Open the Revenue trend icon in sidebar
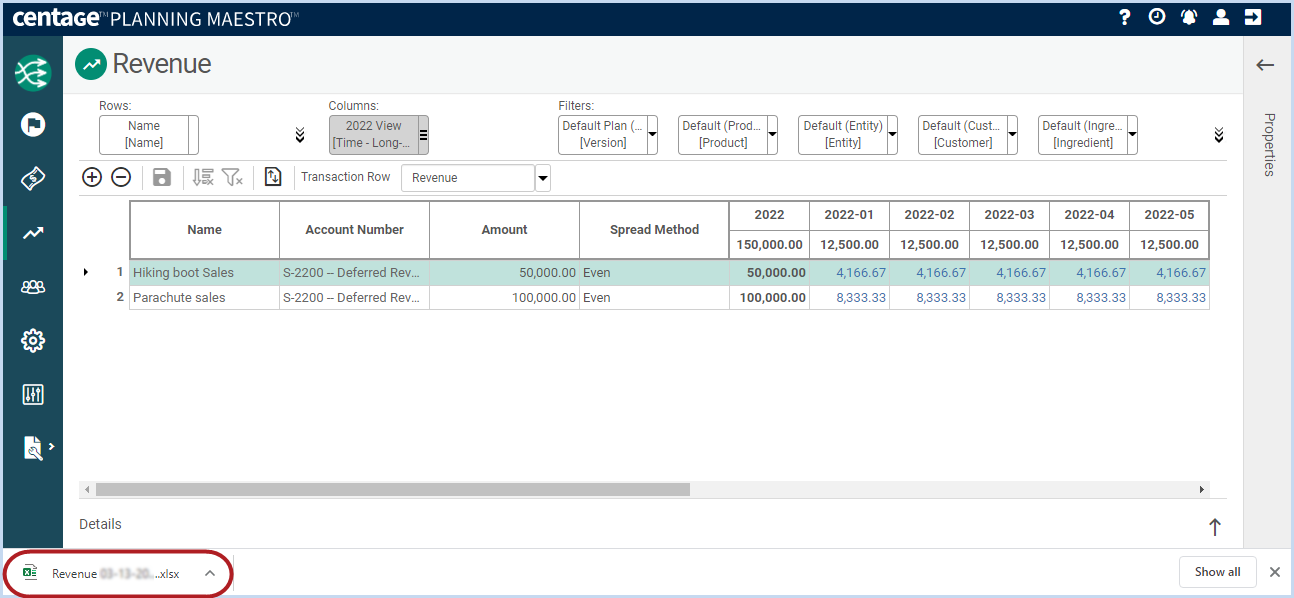The width and height of the screenshot is (1294, 598). [33, 233]
